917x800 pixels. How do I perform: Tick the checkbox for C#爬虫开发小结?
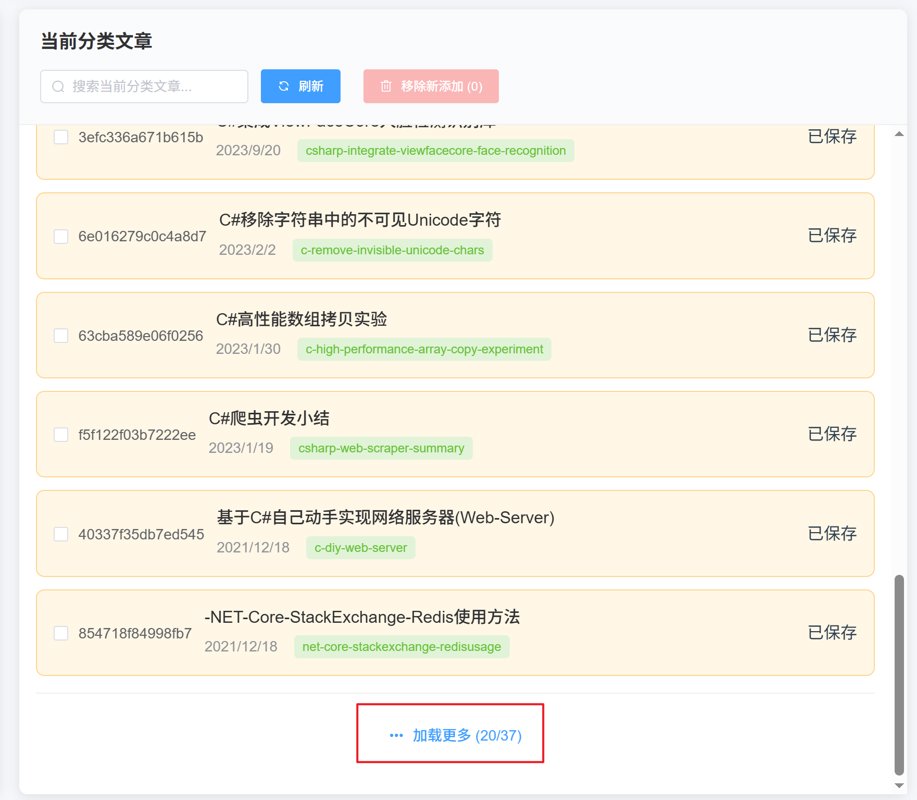click(60, 435)
